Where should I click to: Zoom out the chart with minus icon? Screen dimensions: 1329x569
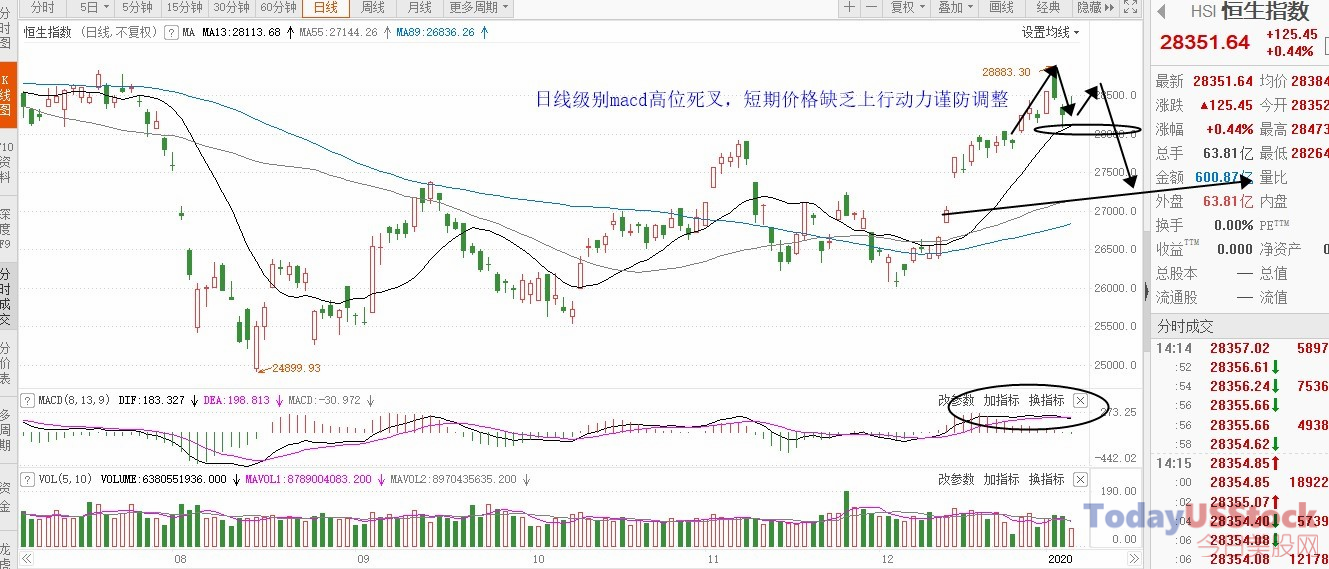872,7
